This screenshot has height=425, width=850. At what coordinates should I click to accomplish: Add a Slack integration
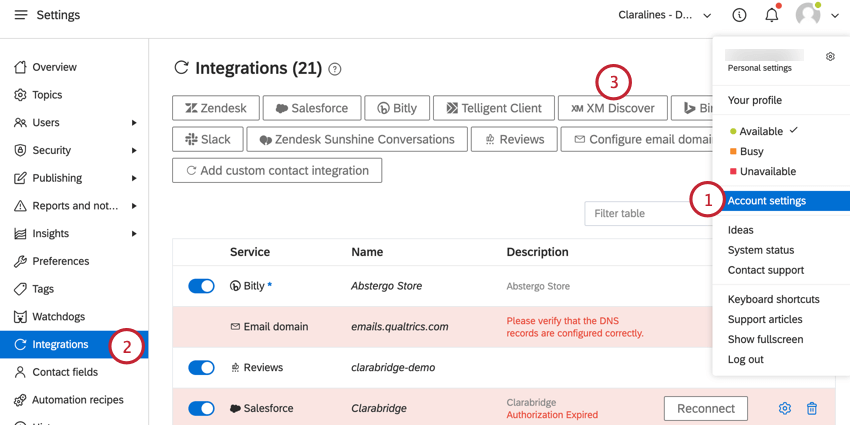coord(208,139)
